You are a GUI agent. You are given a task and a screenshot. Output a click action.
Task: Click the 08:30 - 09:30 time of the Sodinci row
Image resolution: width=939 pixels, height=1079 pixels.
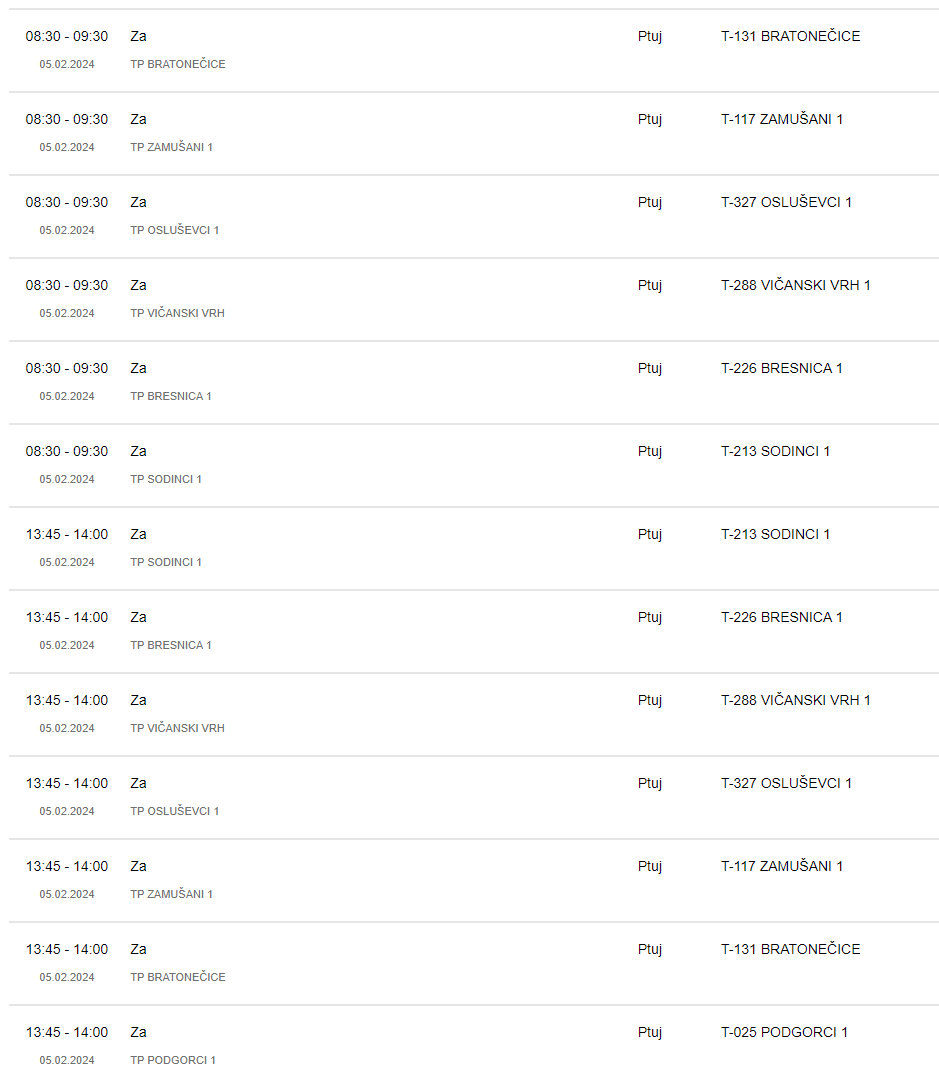click(x=67, y=451)
